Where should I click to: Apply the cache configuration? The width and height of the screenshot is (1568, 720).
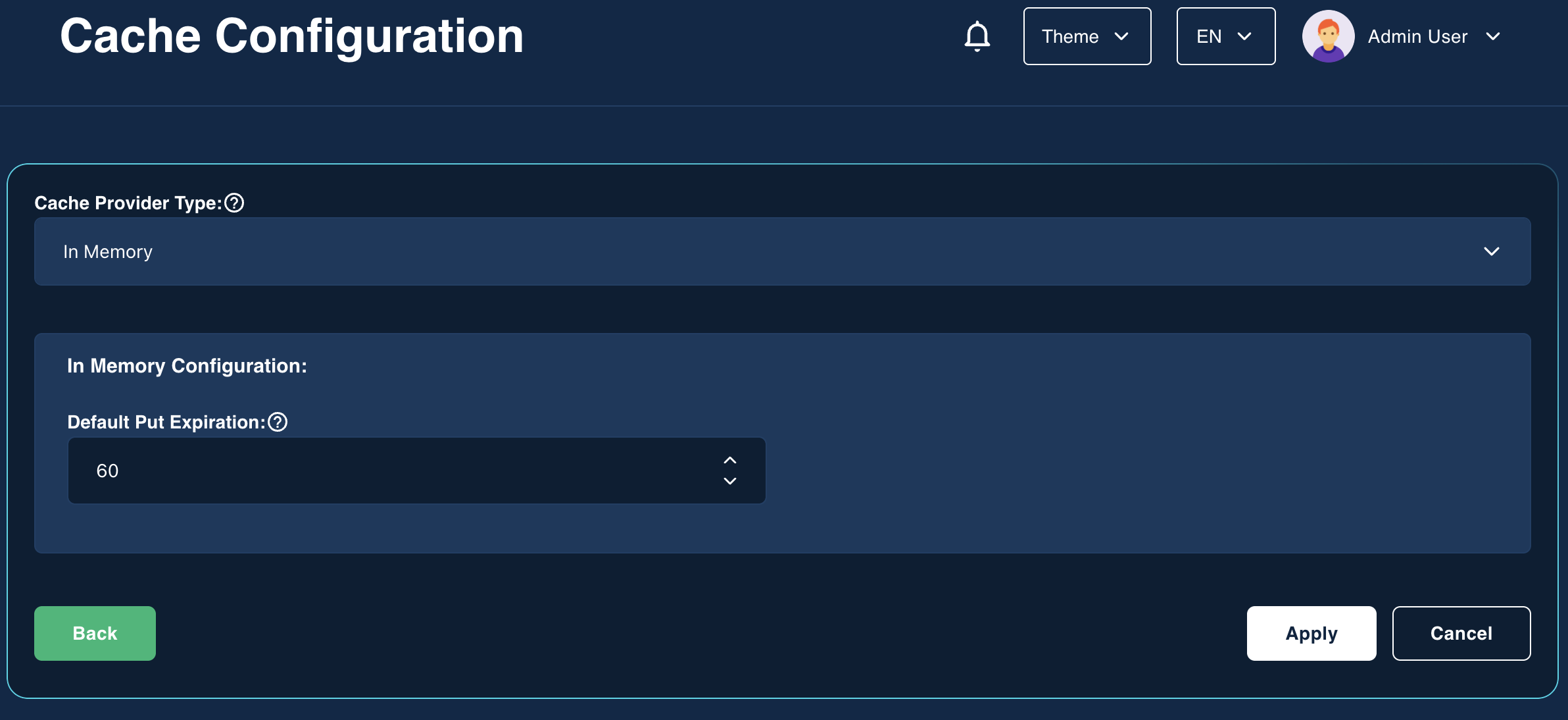click(1311, 633)
